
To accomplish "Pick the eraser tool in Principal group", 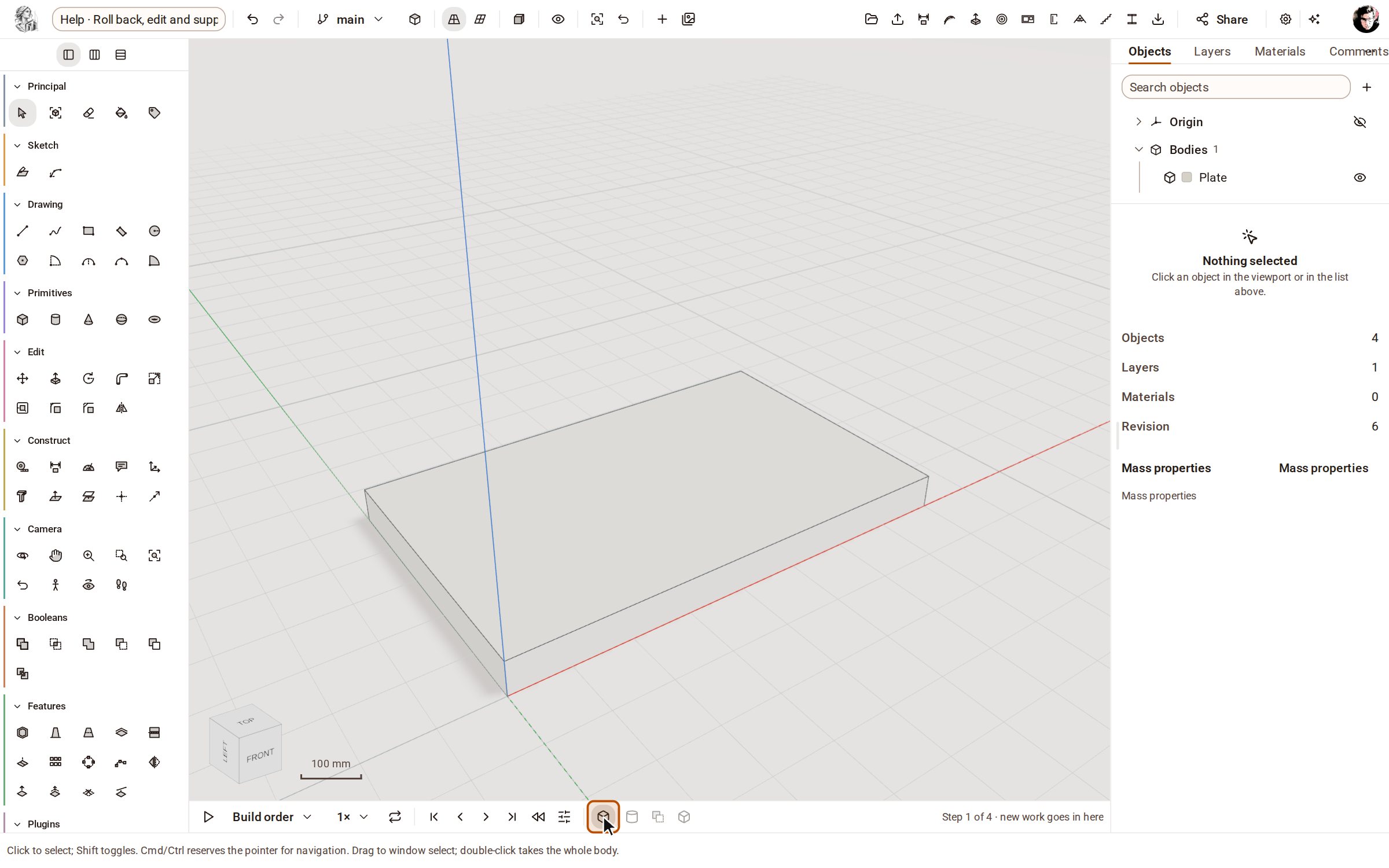I will 89,113.
